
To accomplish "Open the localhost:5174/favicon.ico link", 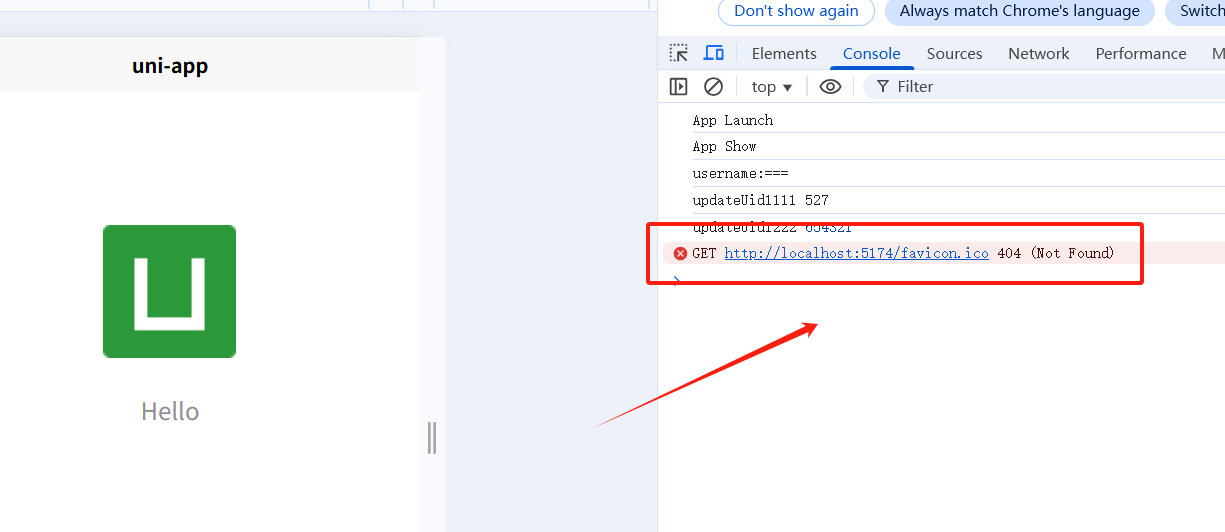I will tap(856, 253).
